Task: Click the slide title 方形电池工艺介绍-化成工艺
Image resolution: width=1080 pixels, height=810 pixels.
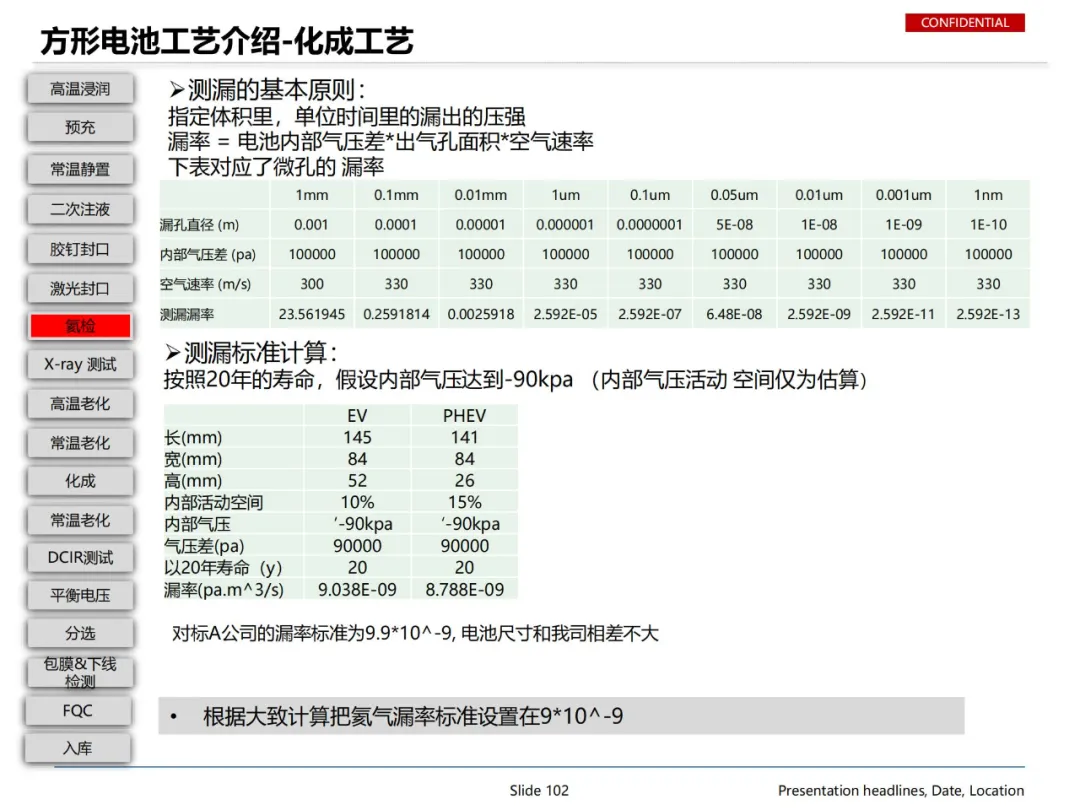Action: [x=227, y=41]
